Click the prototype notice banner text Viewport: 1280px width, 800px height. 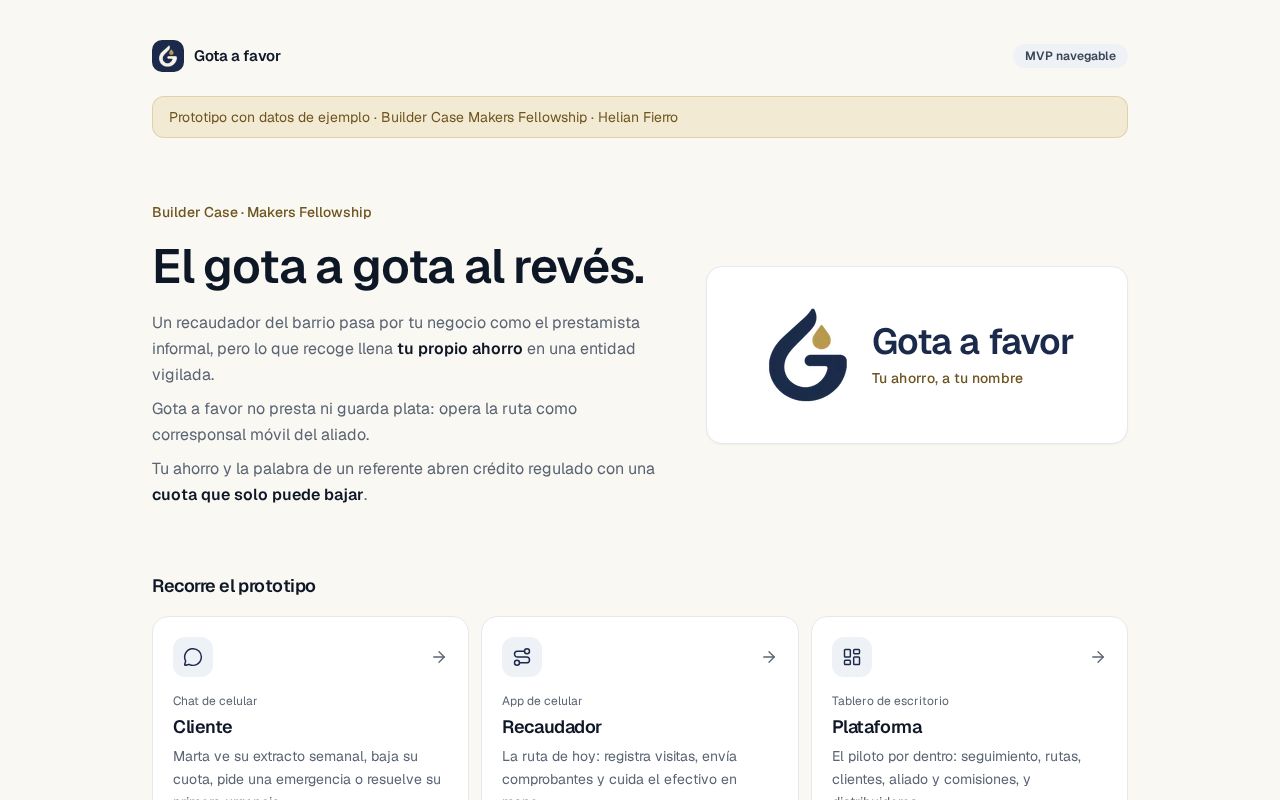tap(423, 117)
